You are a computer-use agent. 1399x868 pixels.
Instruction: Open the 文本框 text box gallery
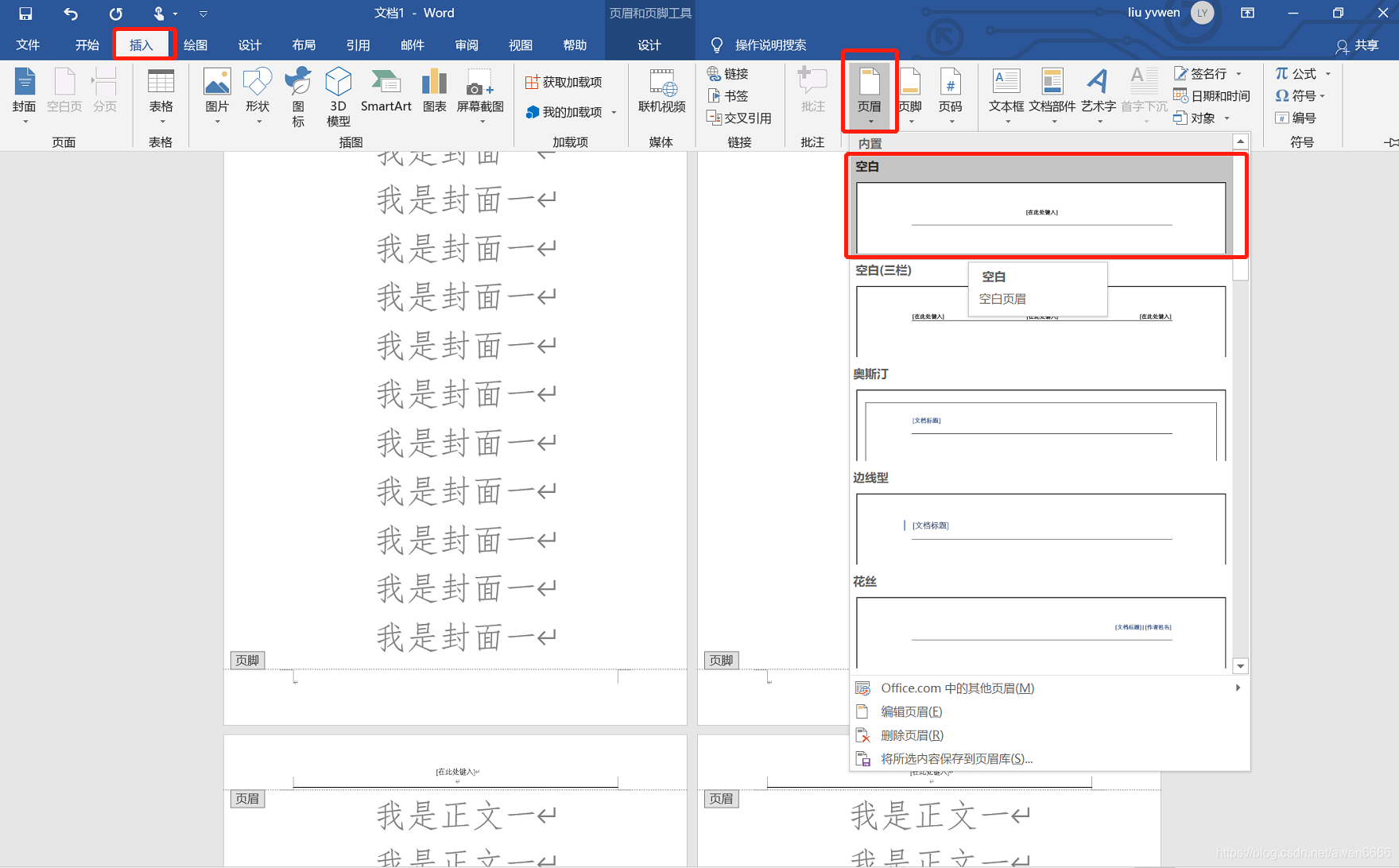pos(1006,95)
